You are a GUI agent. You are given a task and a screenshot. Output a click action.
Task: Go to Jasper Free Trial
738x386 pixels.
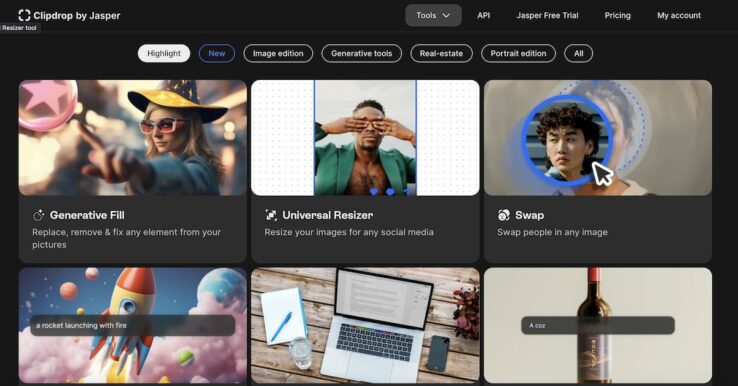coord(547,16)
